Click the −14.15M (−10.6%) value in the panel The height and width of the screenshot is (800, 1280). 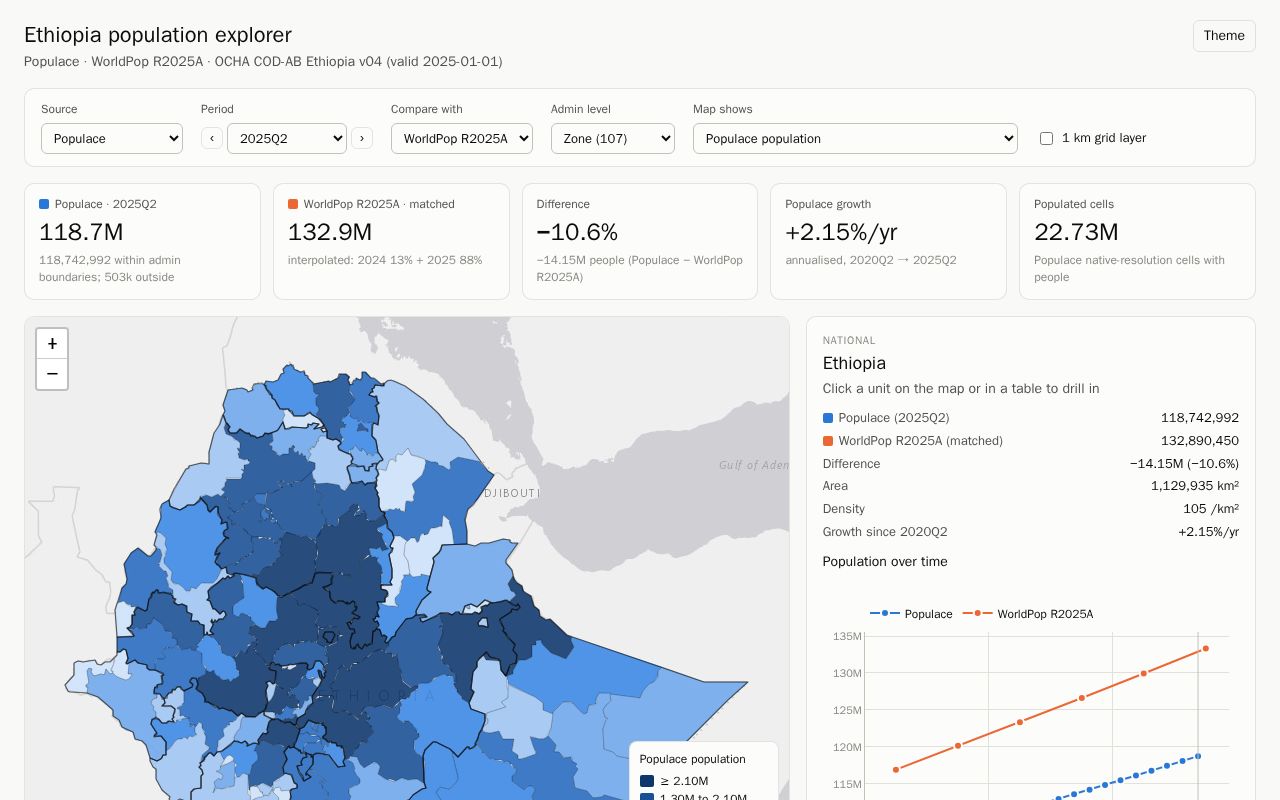(x=1184, y=464)
